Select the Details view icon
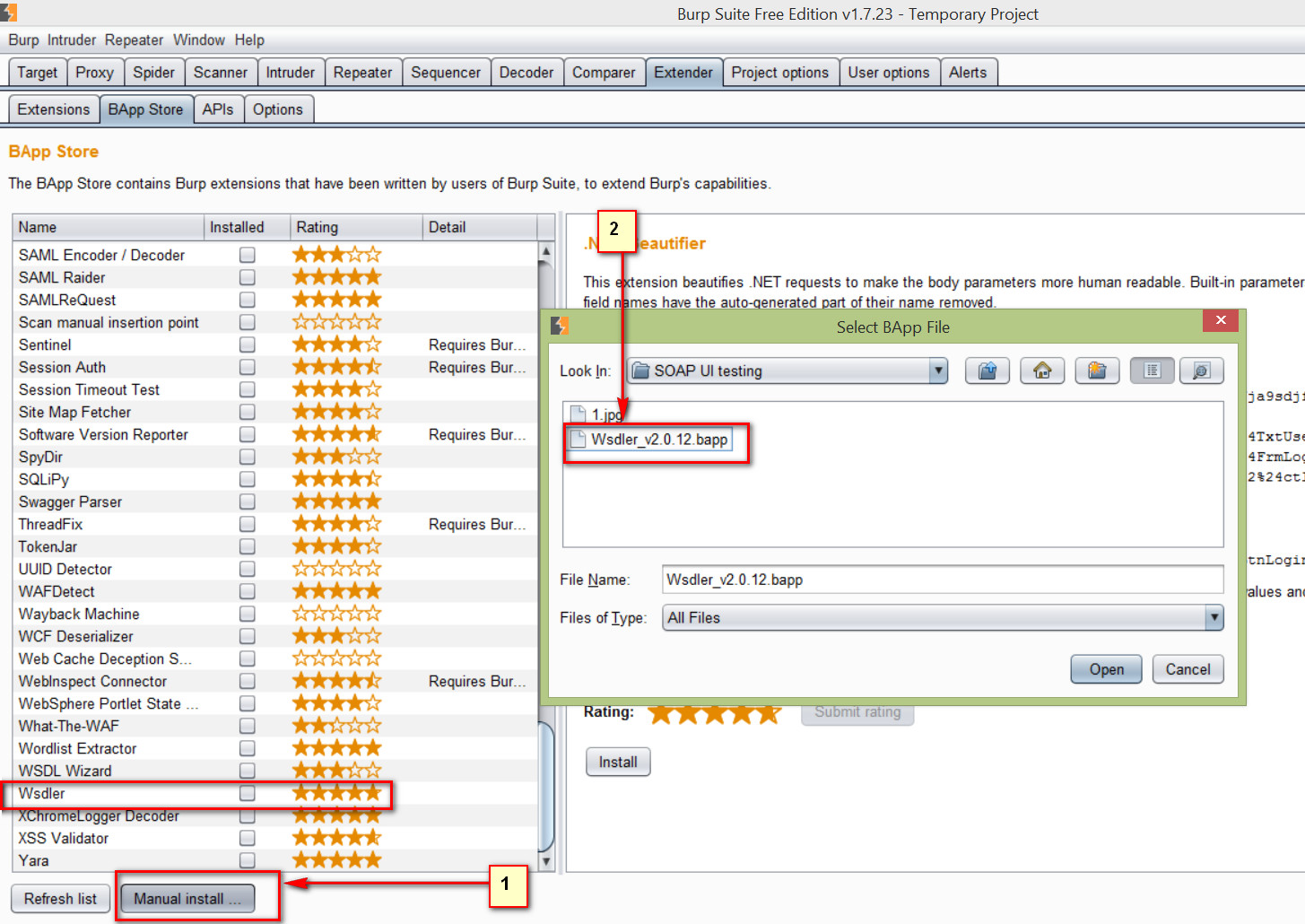The image size is (1305, 924). [1202, 370]
